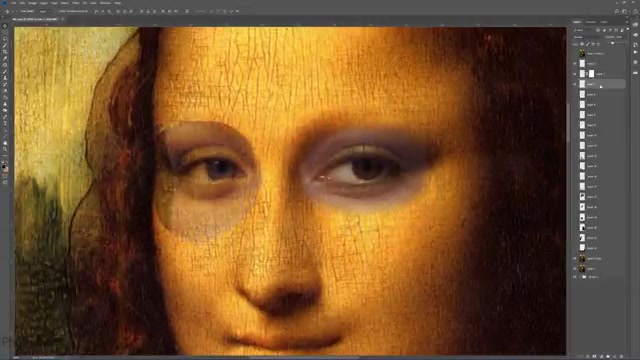Expand the Group 1 folder arrow
This screenshot has width=640, height=360.
coord(580,277)
